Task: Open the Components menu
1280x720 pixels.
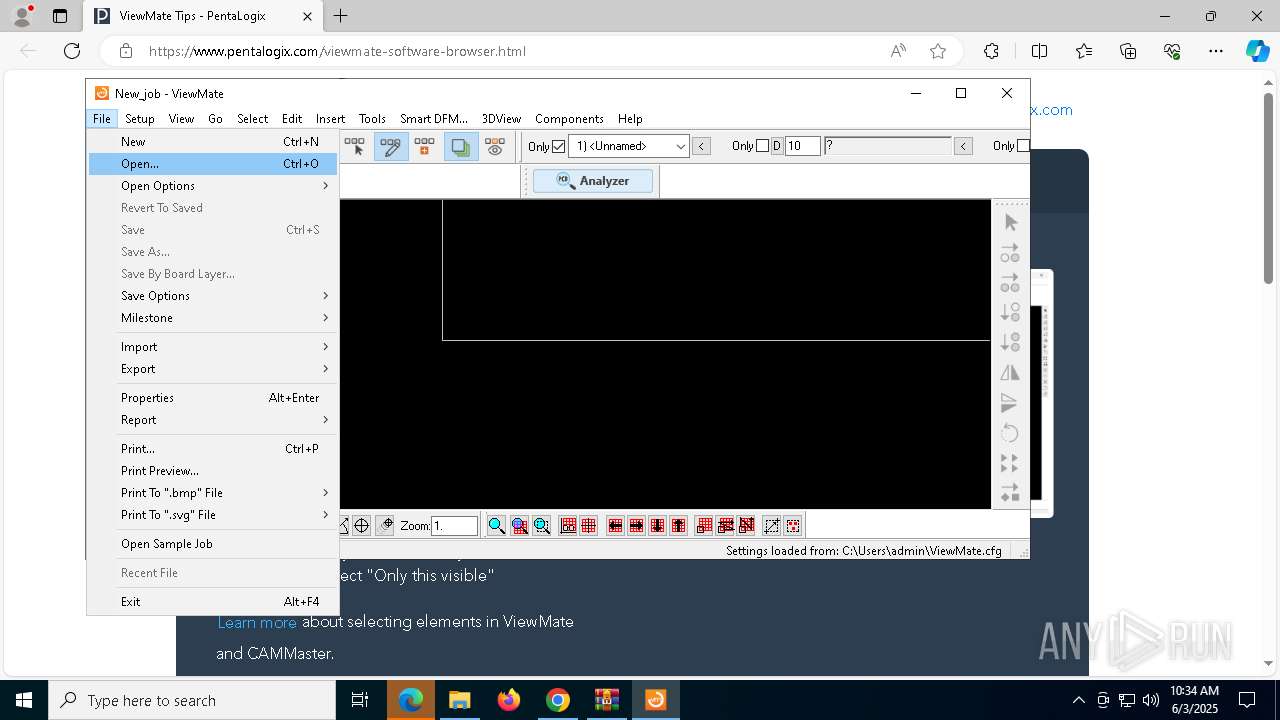Action: (569, 118)
